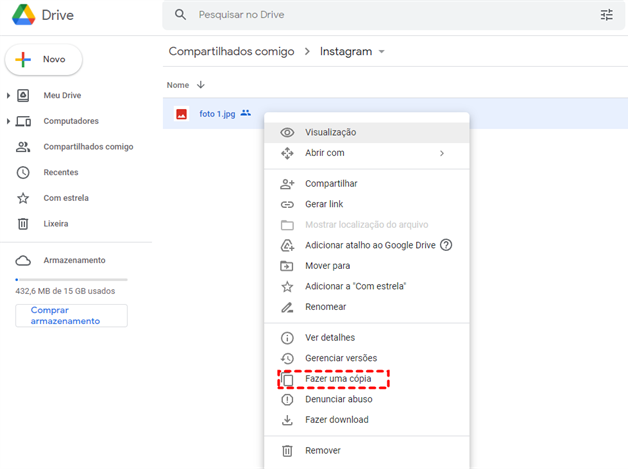Click Lixeira label in sidebar
628x469 pixels.
click(x=56, y=223)
